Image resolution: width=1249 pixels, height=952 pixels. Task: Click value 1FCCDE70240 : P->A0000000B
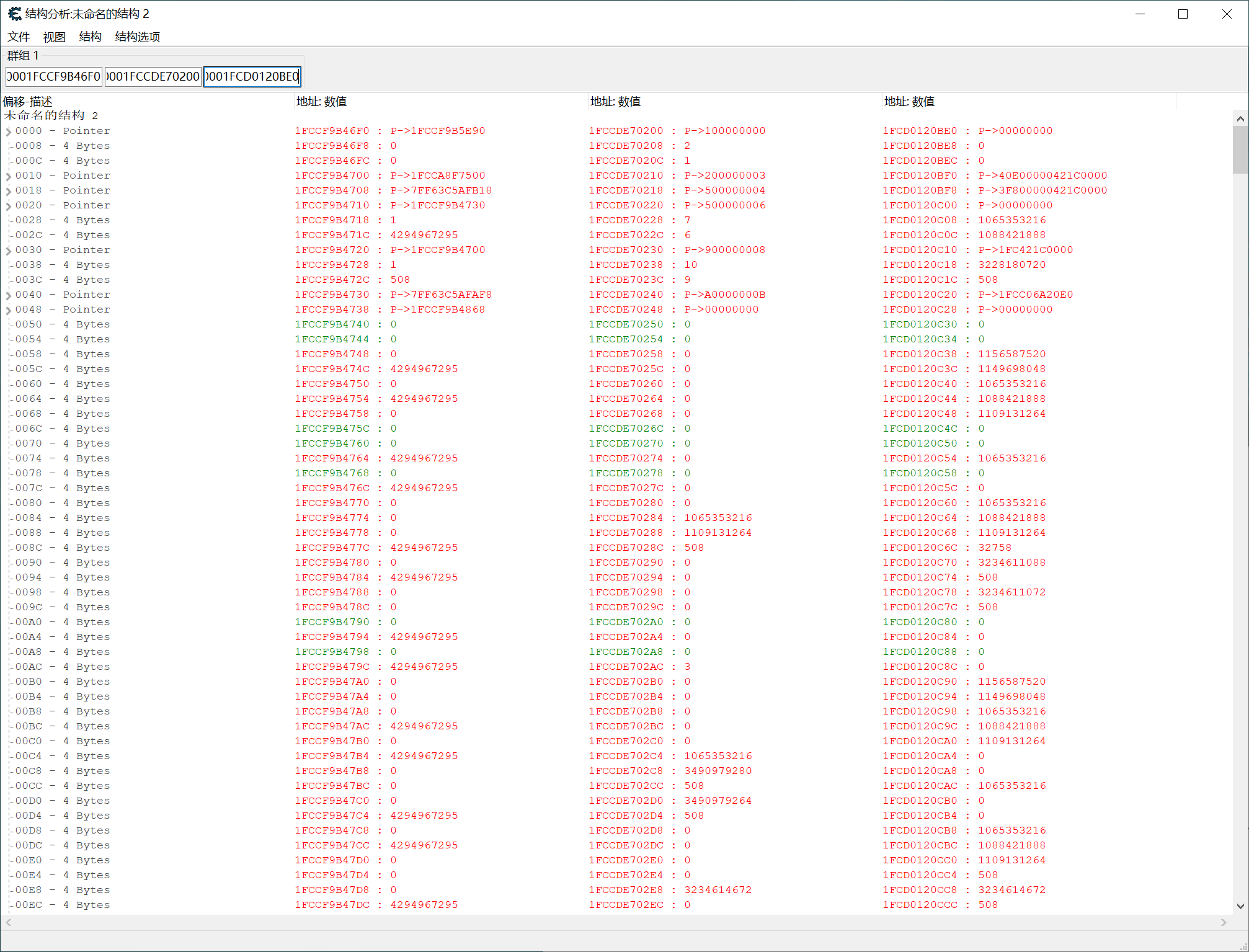(x=677, y=295)
